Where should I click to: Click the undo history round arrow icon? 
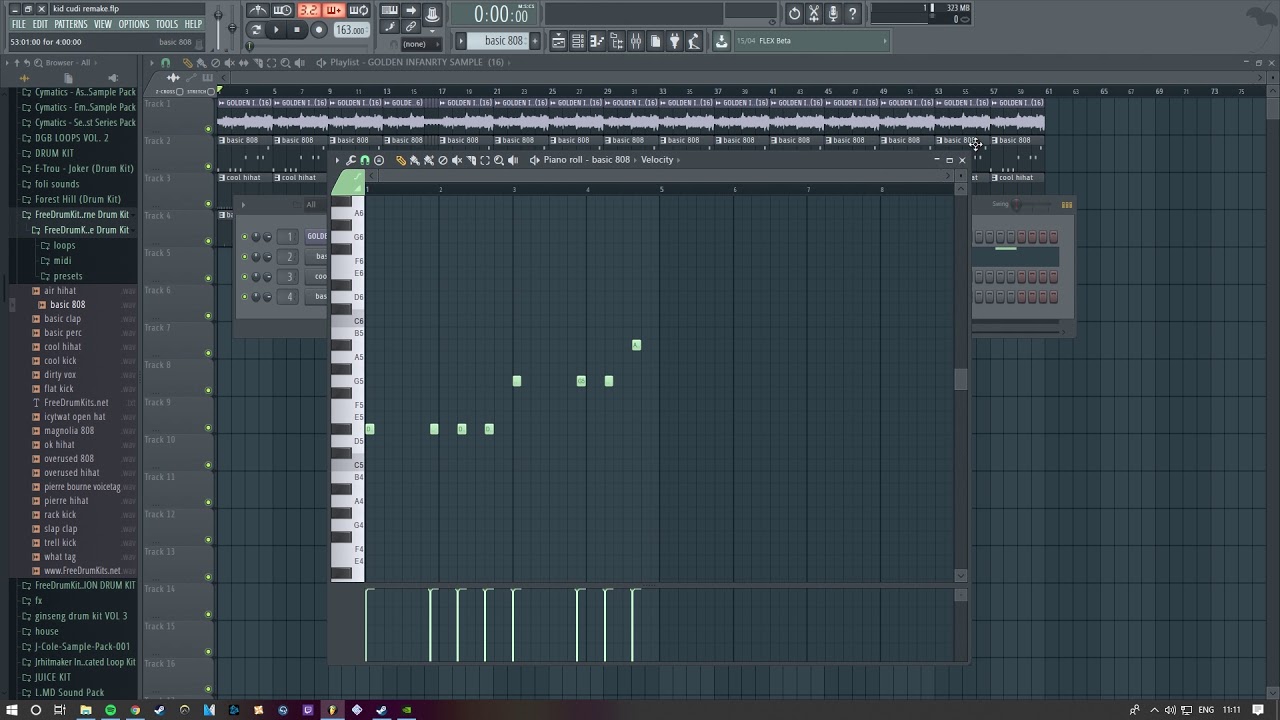[794, 13]
